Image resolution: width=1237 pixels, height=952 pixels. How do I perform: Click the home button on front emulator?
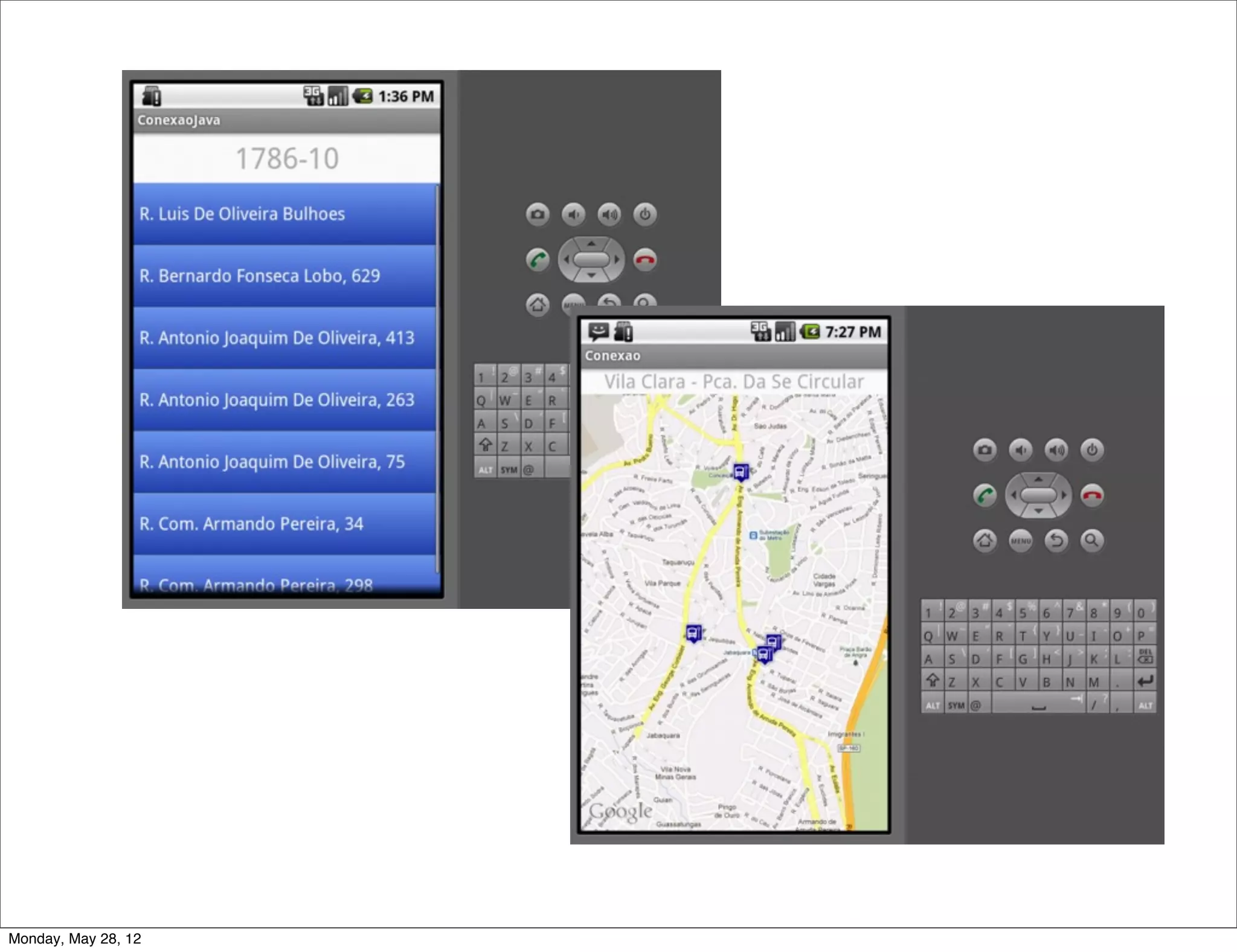(985, 540)
